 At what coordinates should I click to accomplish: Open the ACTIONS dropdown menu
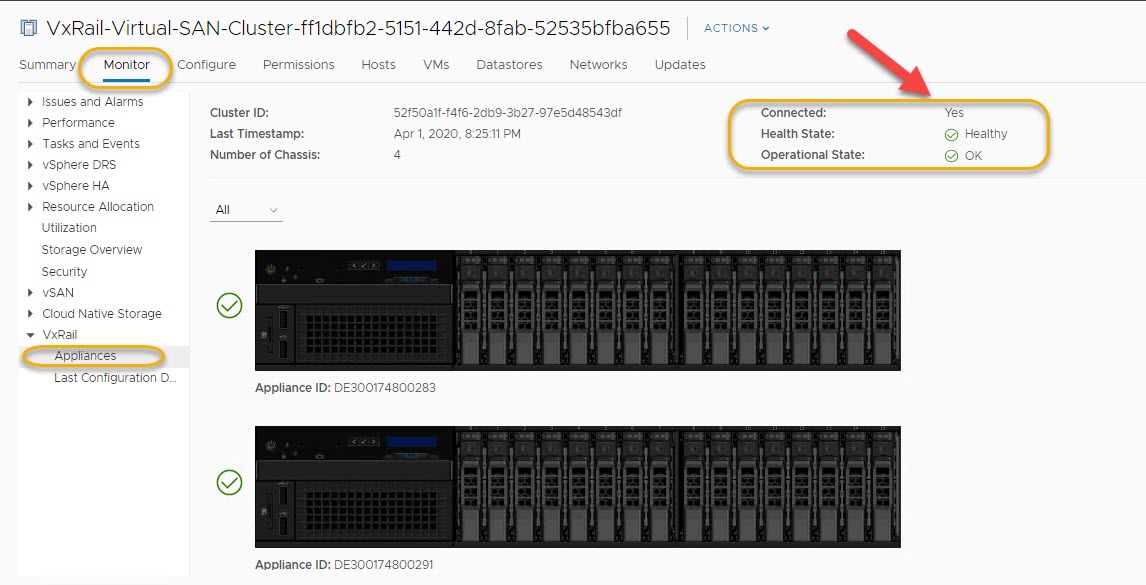tap(736, 28)
